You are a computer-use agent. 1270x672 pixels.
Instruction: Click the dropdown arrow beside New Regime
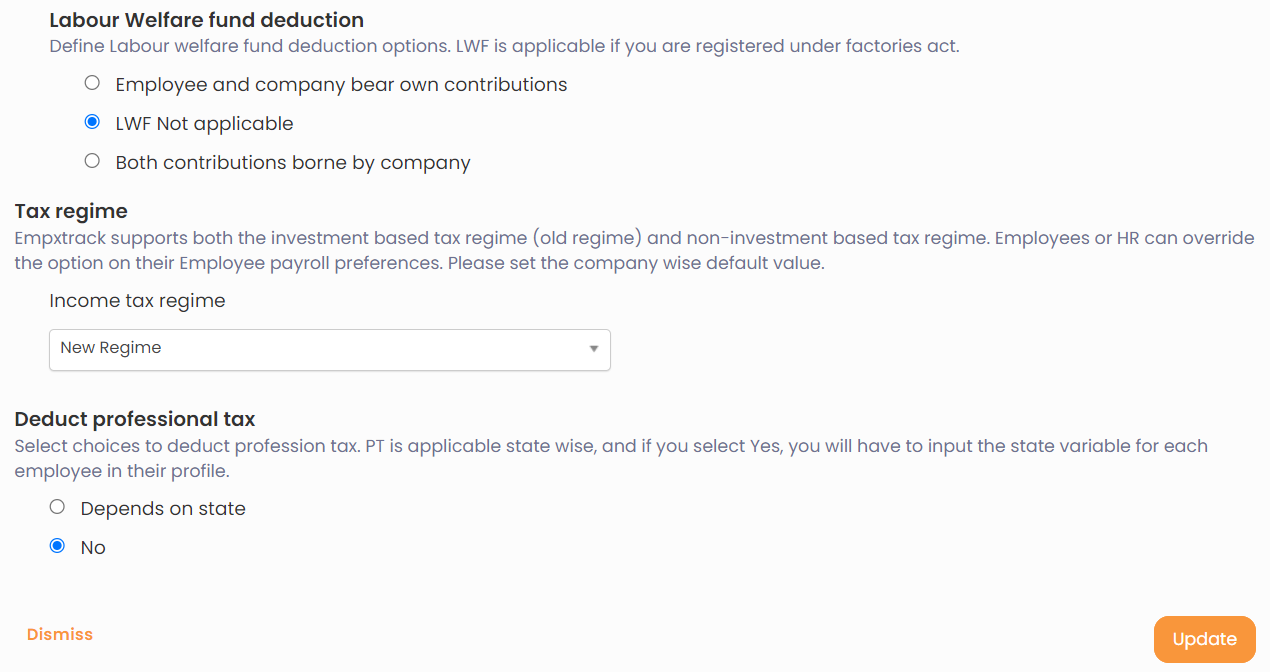pyautogui.click(x=593, y=349)
